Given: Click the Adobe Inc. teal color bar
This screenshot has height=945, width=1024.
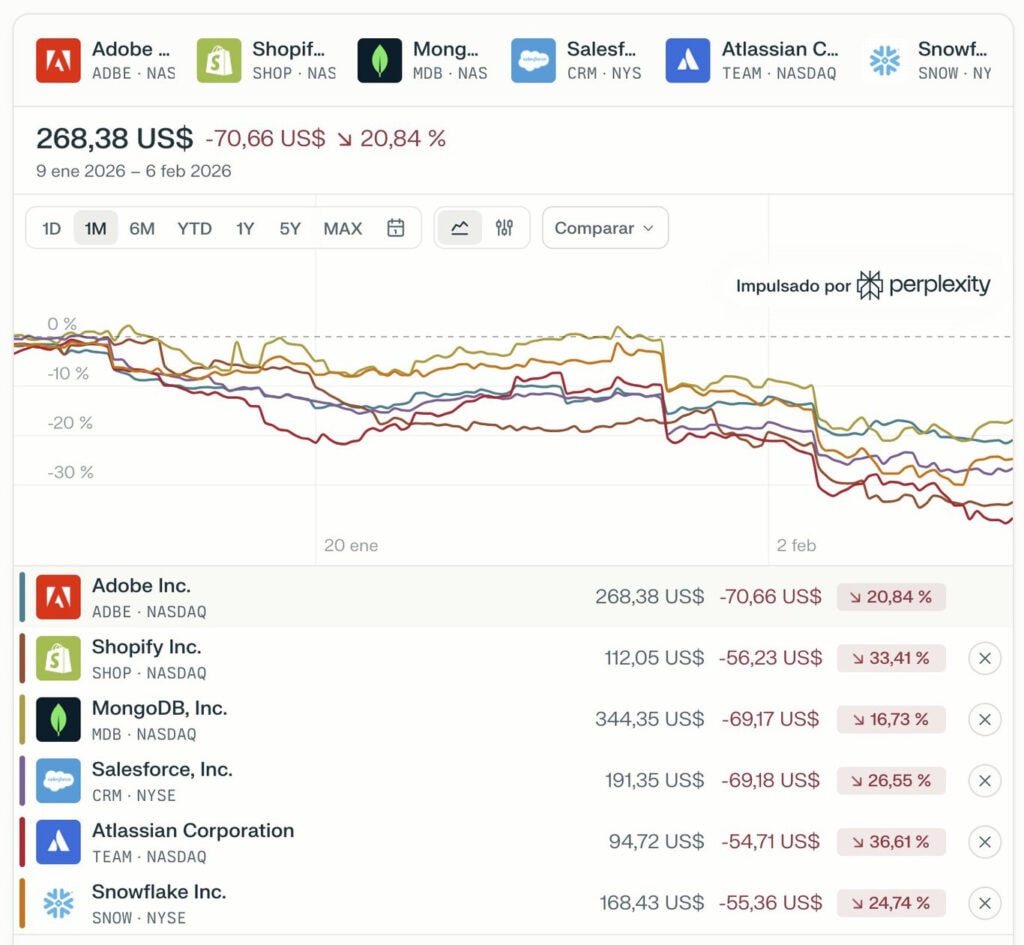Looking at the screenshot, I should 22,597.
